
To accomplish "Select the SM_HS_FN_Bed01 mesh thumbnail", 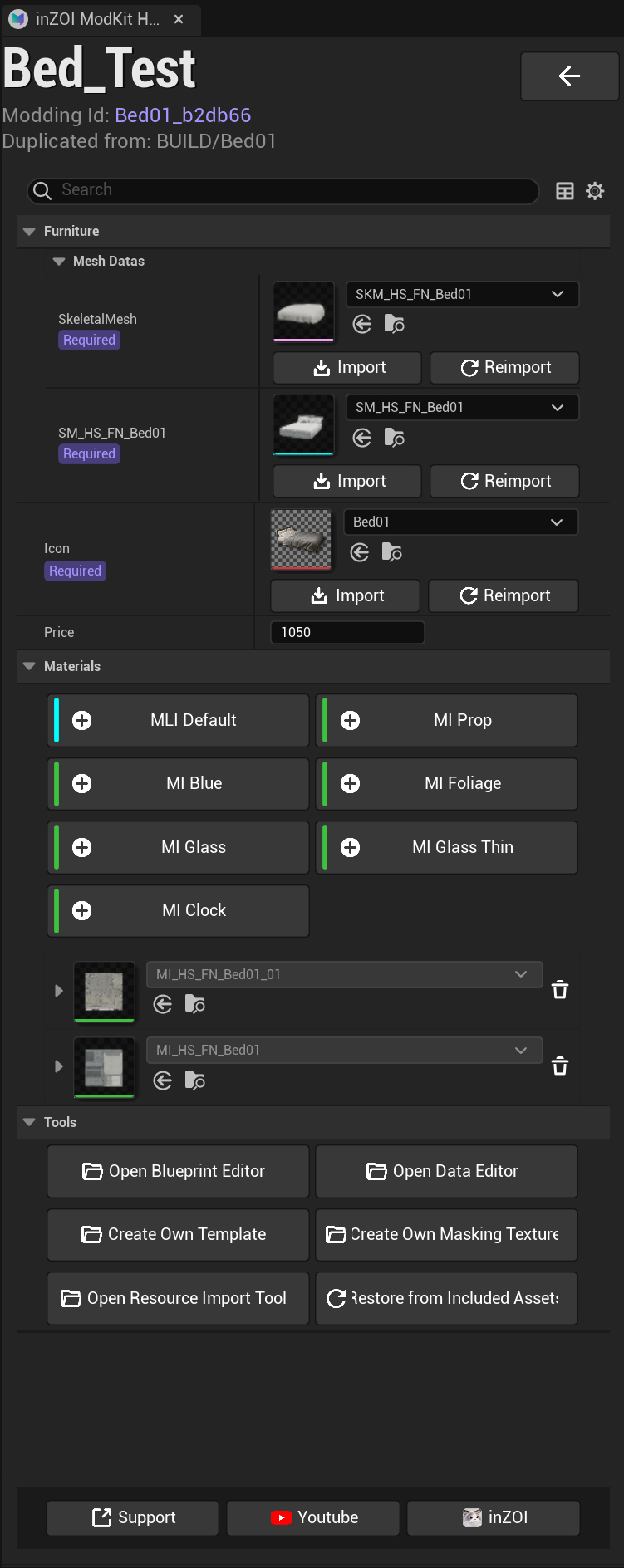I will coord(304,425).
